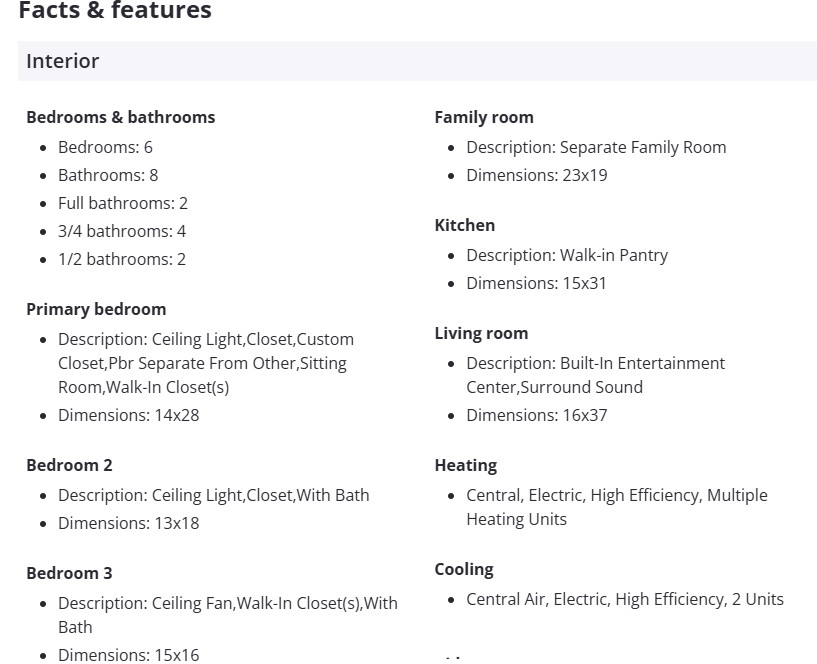Image resolution: width=817 pixels, height=664 pixels.
Task: Click the Separate Family Room description
Action: (x=596, y=147)
